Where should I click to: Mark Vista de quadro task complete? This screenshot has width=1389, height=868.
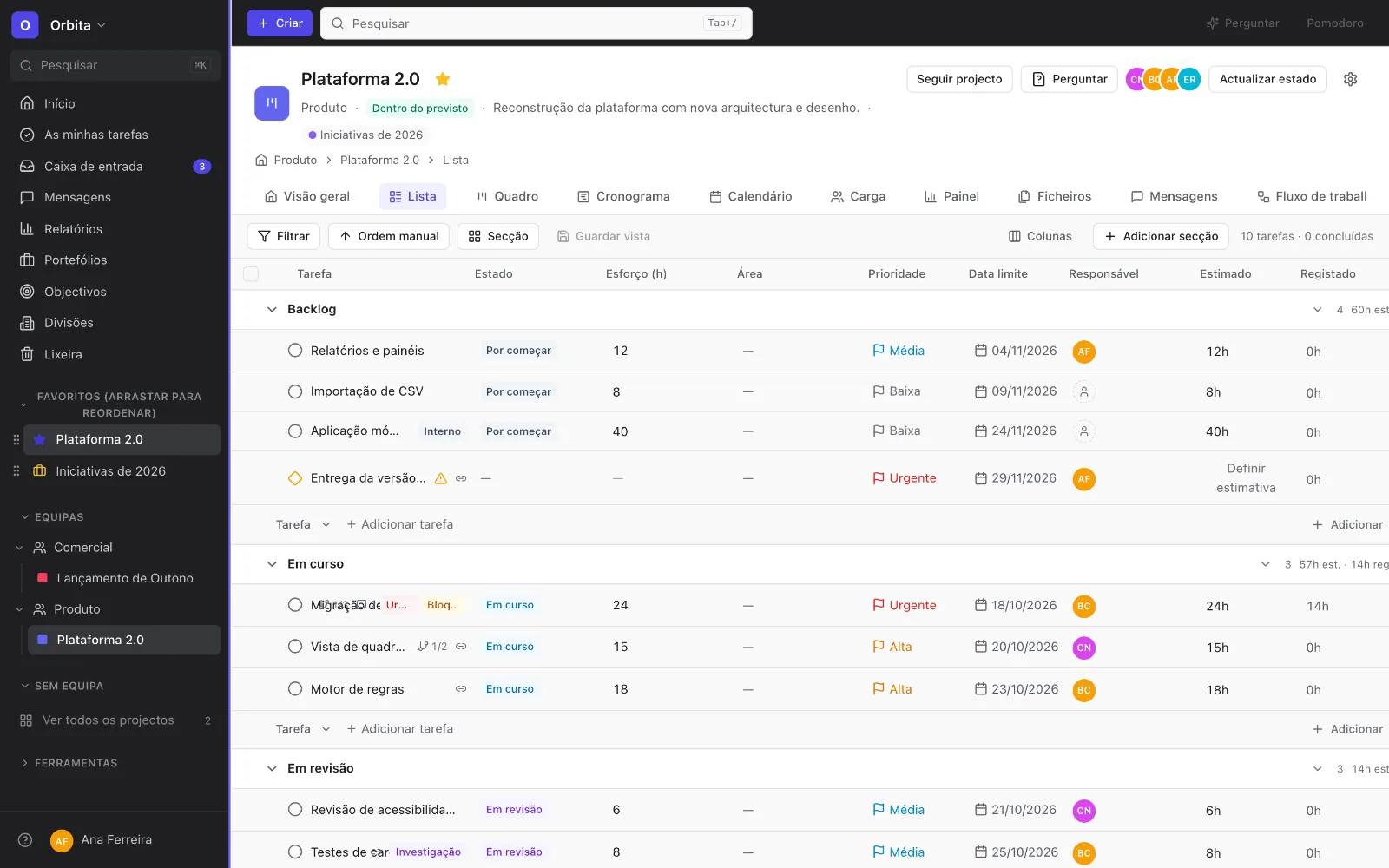pyautogui.click(x=295, y=647)
